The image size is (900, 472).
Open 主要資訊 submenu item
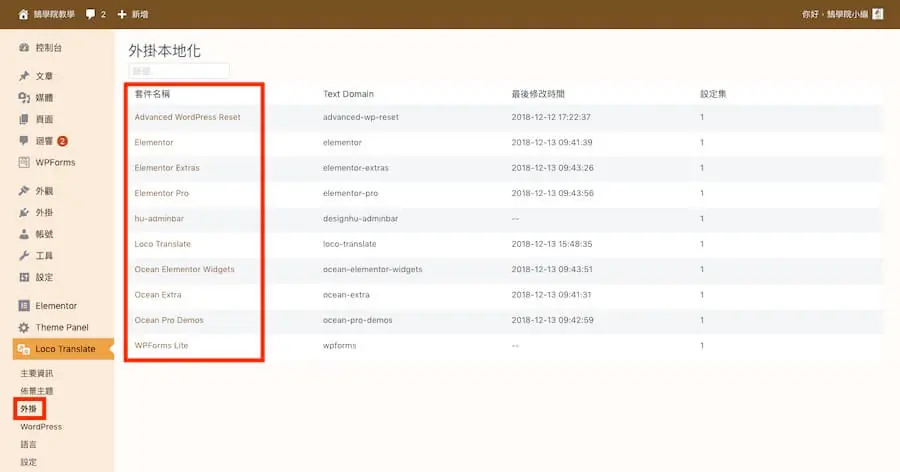pos(37,373)
